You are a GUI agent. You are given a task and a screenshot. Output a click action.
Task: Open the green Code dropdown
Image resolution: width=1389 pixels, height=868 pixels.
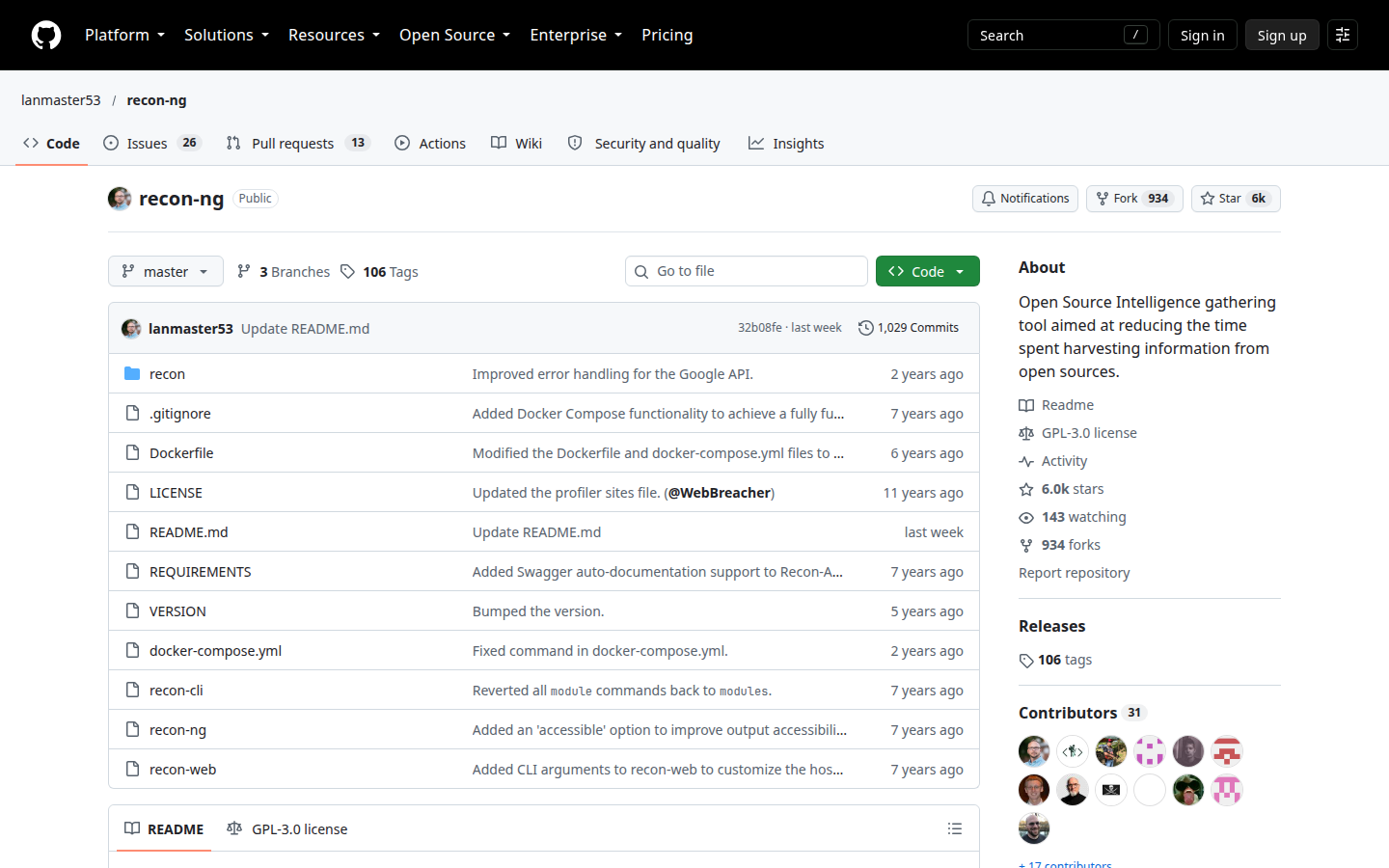pyautogui.click(x=928, y=271)
